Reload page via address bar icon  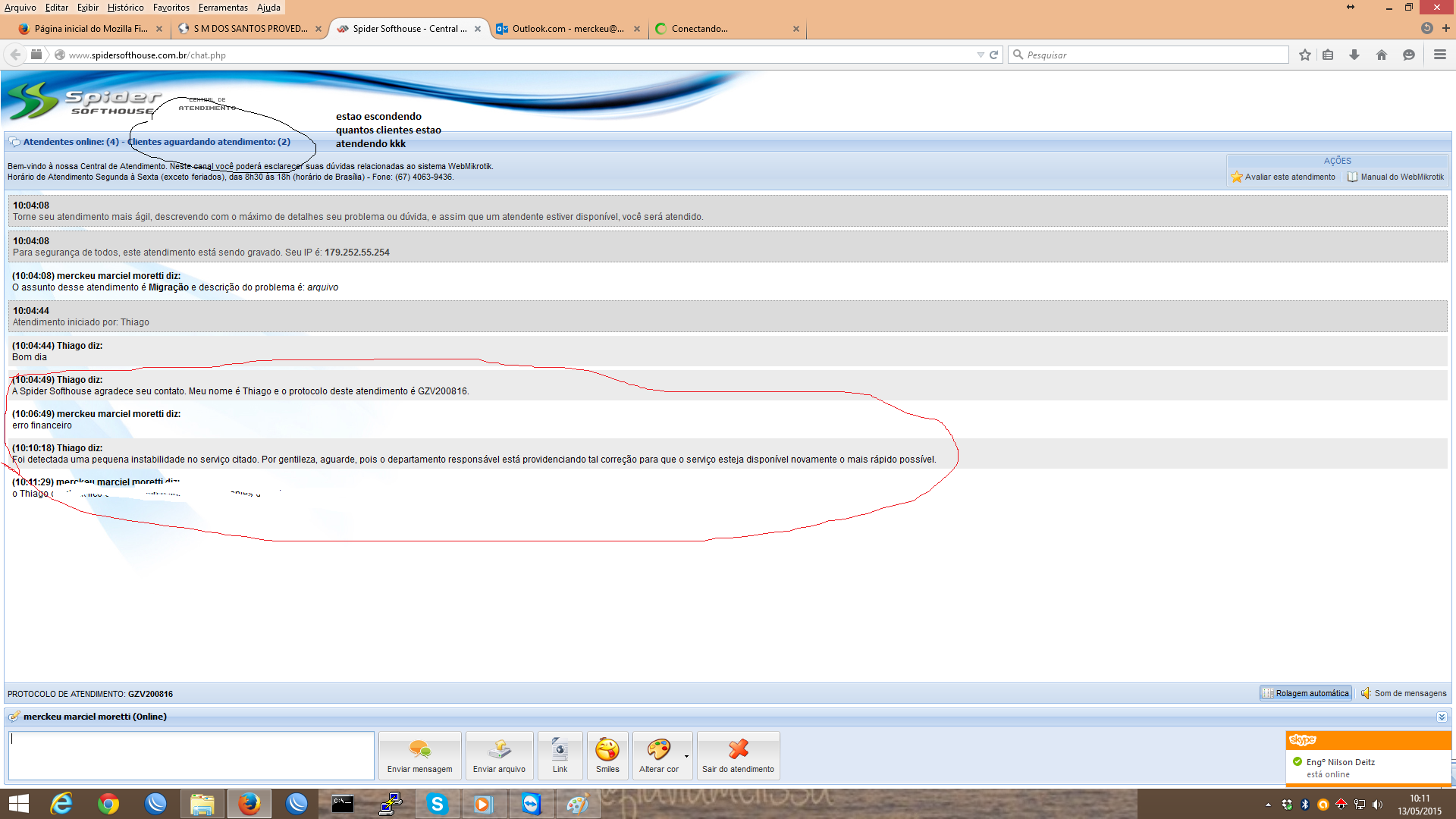point(993,55)
